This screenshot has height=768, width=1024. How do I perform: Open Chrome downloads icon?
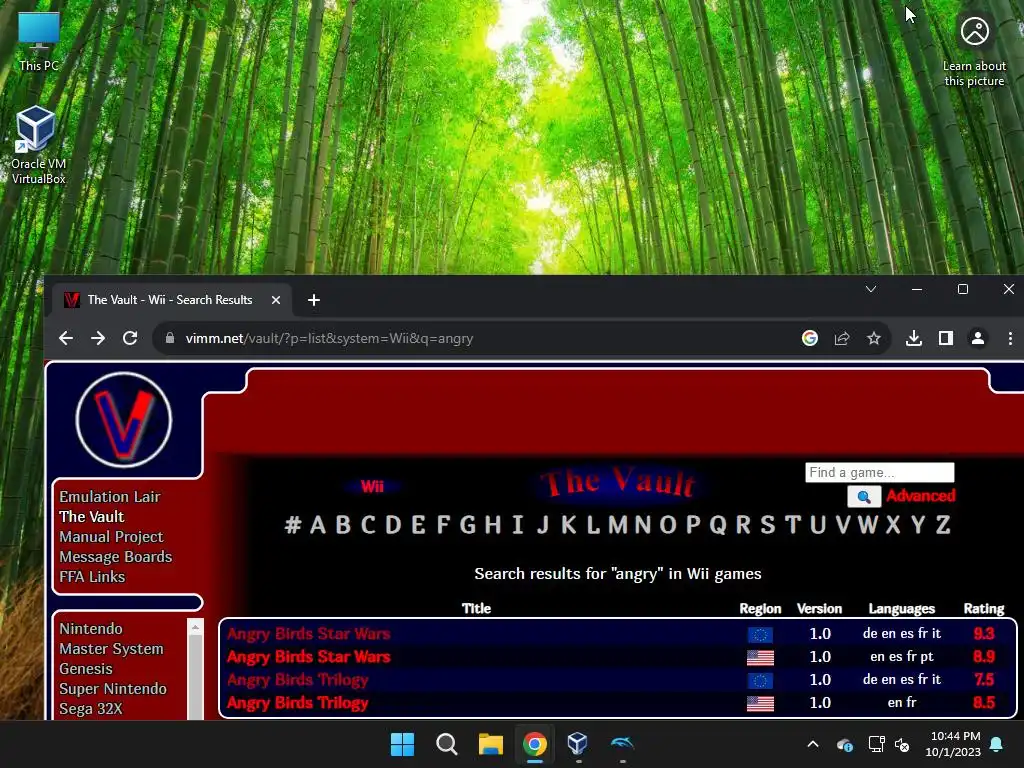[x=914, y=338]
